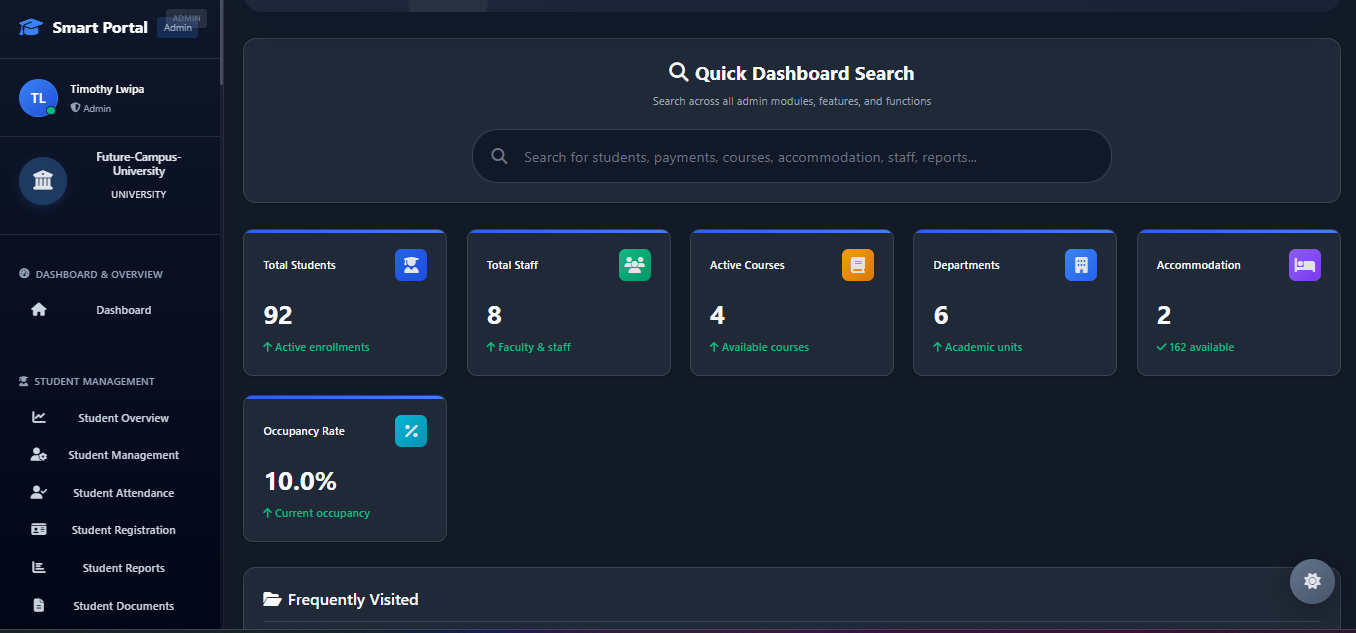Click the Accommodation bed icon
This screenshot has height=633, width=1356.
(1304, 265)
